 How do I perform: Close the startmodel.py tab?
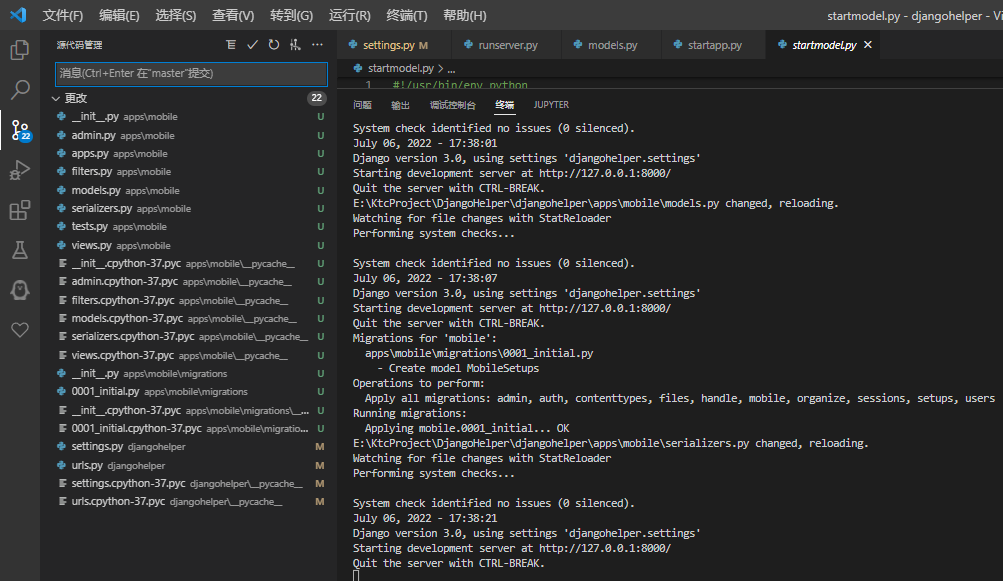868,45
